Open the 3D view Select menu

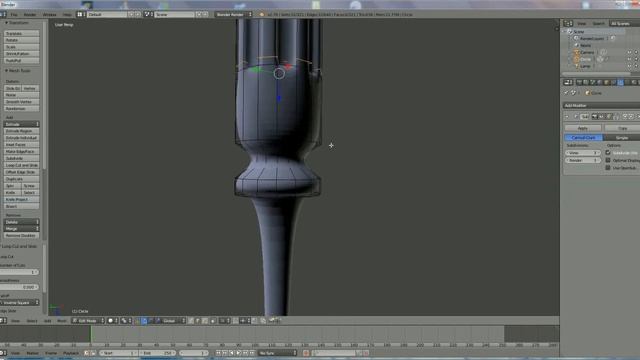[32, 321]
